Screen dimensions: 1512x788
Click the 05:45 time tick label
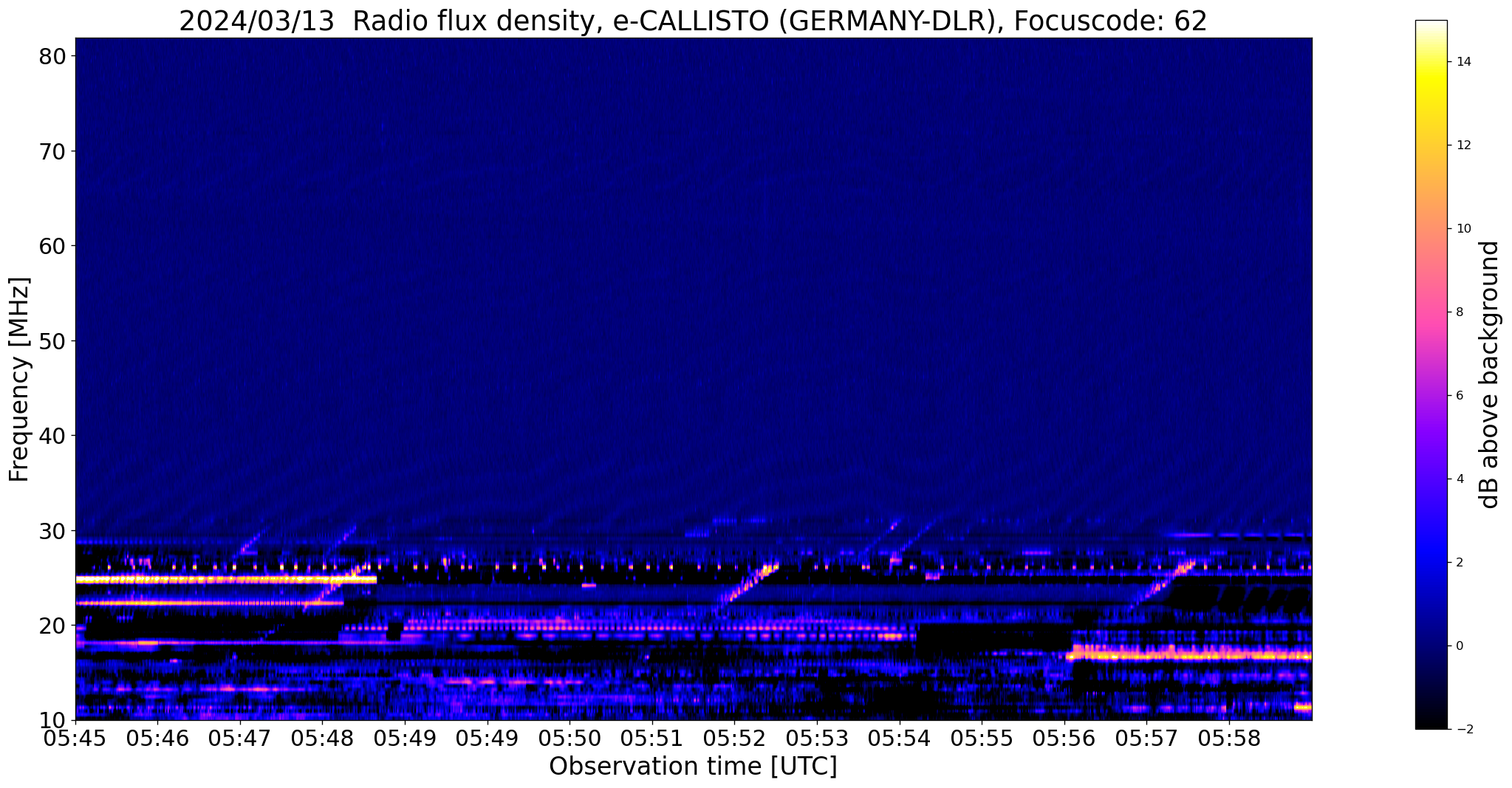76,739
